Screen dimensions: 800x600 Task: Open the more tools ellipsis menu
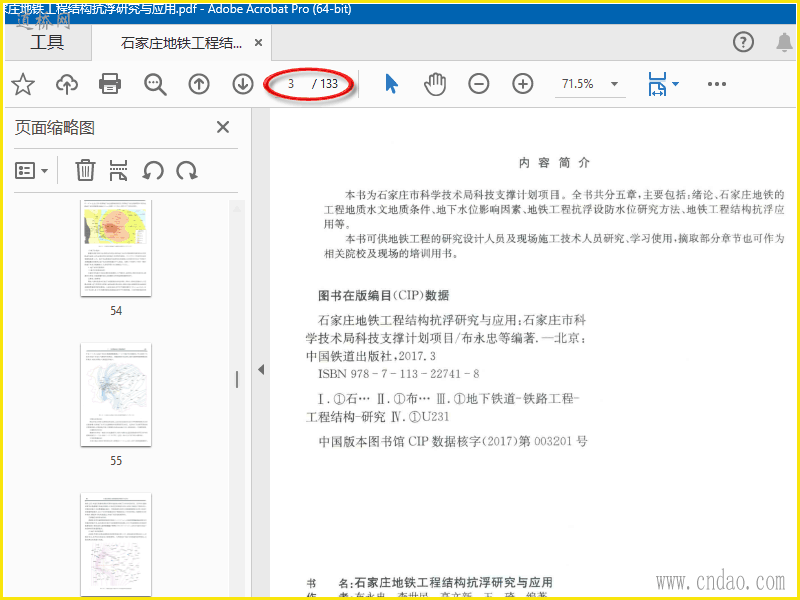717,84
